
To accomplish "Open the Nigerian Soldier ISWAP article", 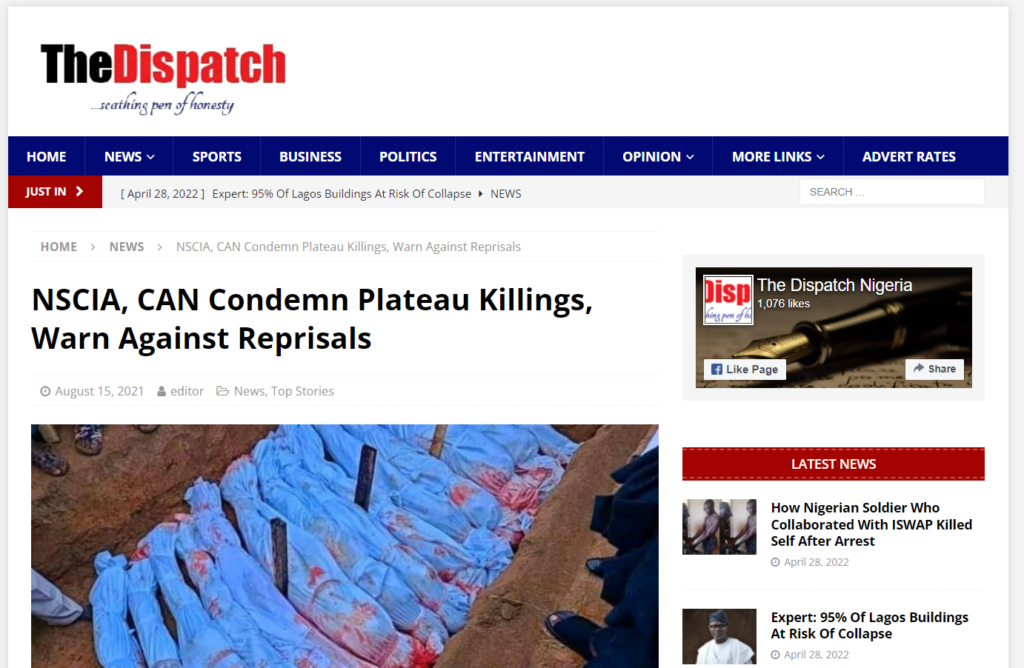I will pyautogui.click(x=871, y=524).
